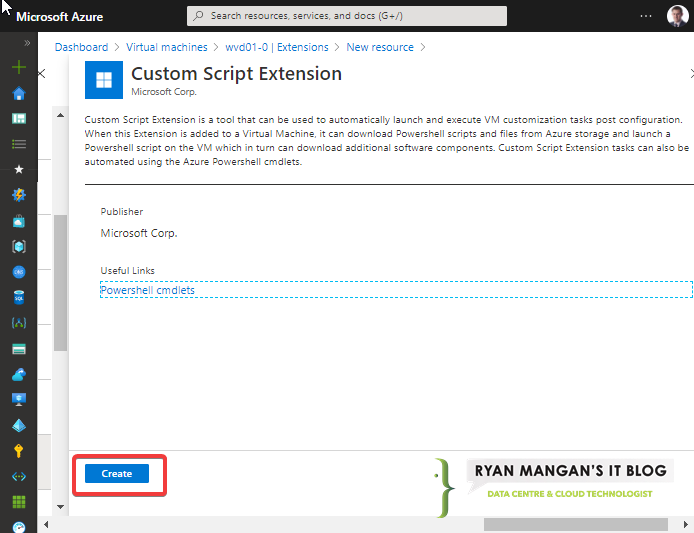The width and height of the screenshot is (694, 533).
Task: Open Function App lightning icon
Action: (x=19, y=195)
